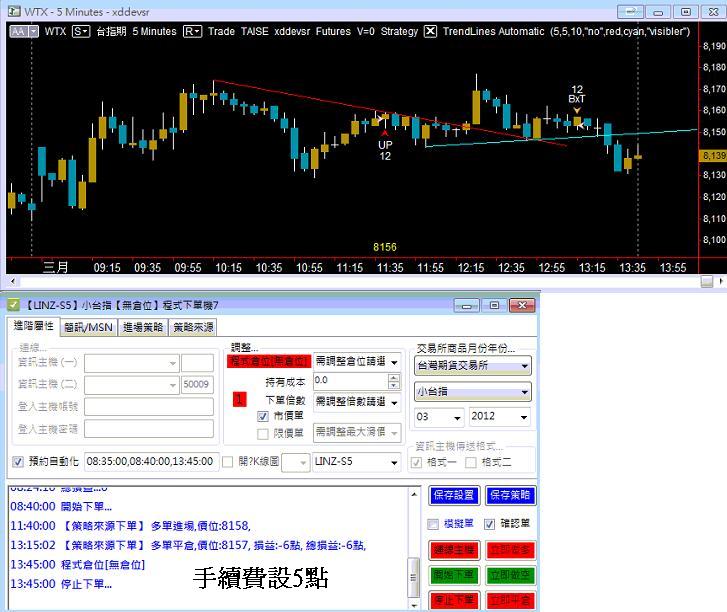Toggle the 限價單 checkbox

click(x=263, y=434)
